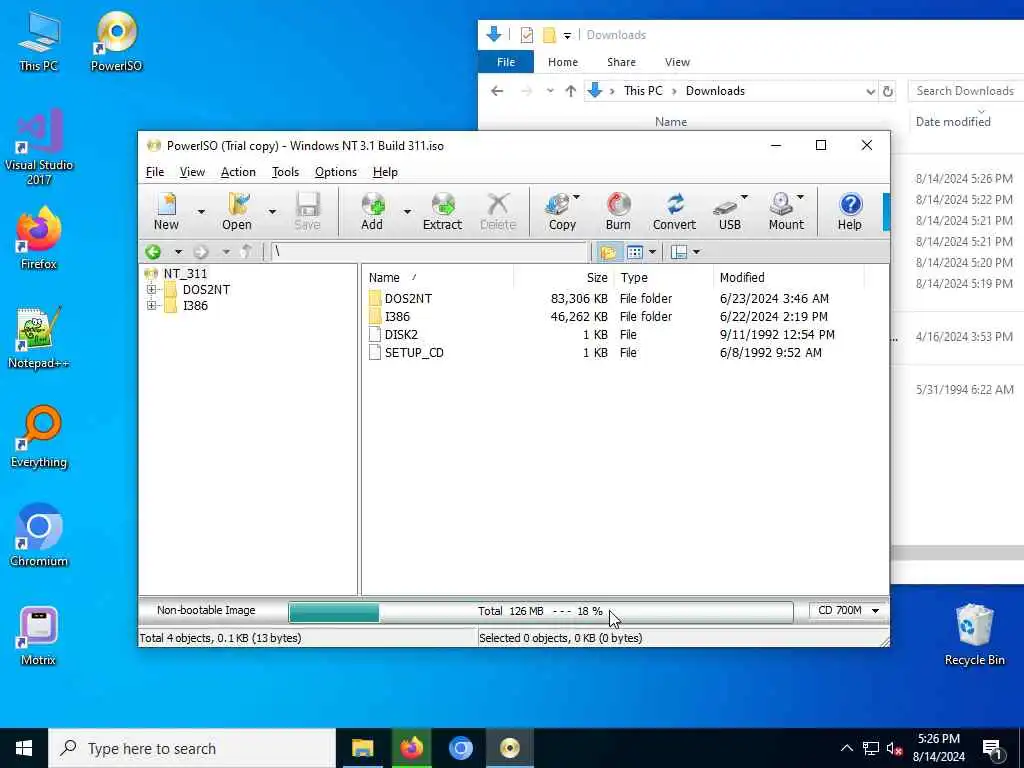This screenshot has width=1024, height=768.
Task: Open Visual Studio 2017 desktop icon
Action: pos(39,147)
